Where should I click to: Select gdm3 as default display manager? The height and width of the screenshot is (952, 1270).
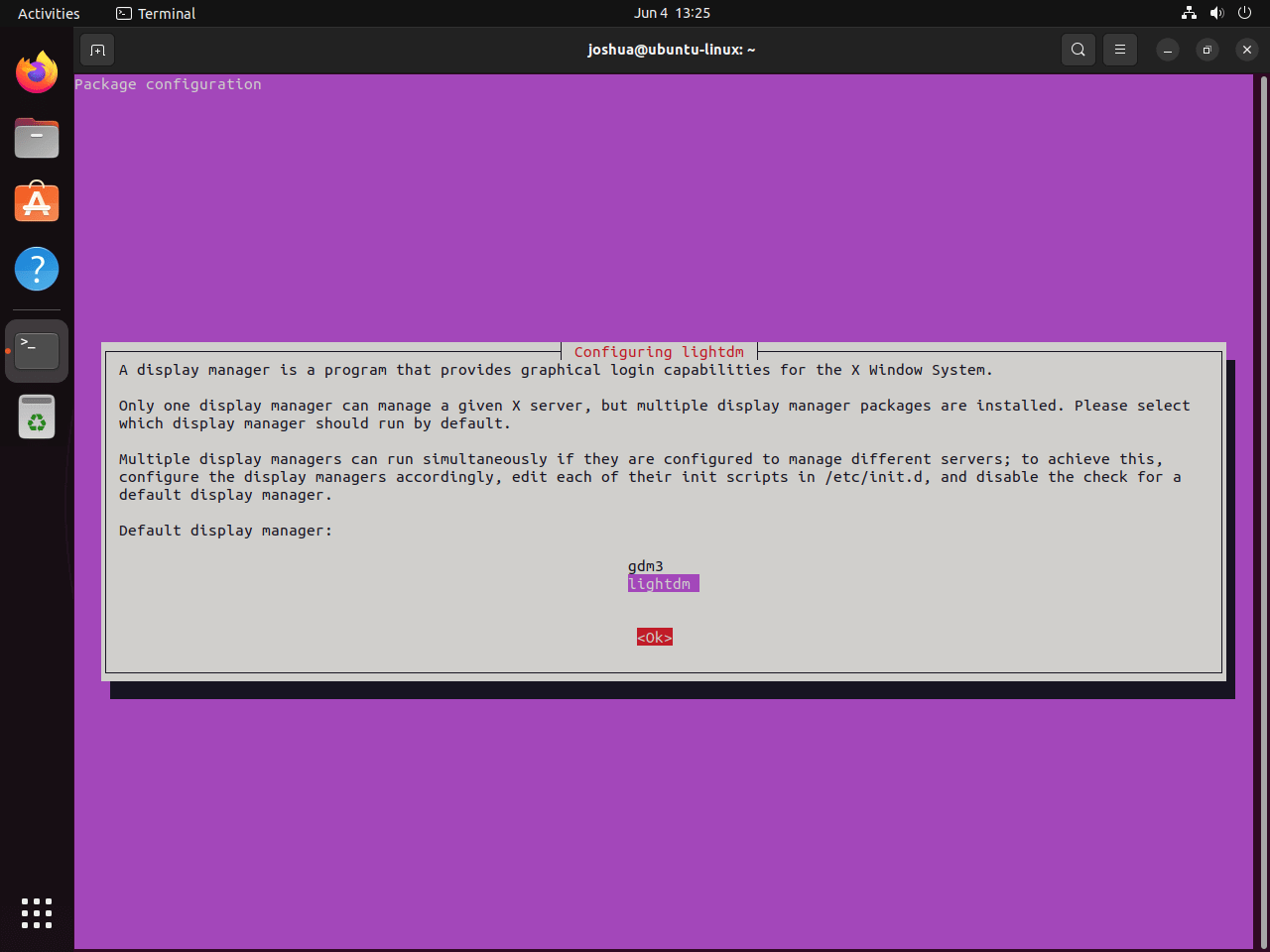pos(646,565)
